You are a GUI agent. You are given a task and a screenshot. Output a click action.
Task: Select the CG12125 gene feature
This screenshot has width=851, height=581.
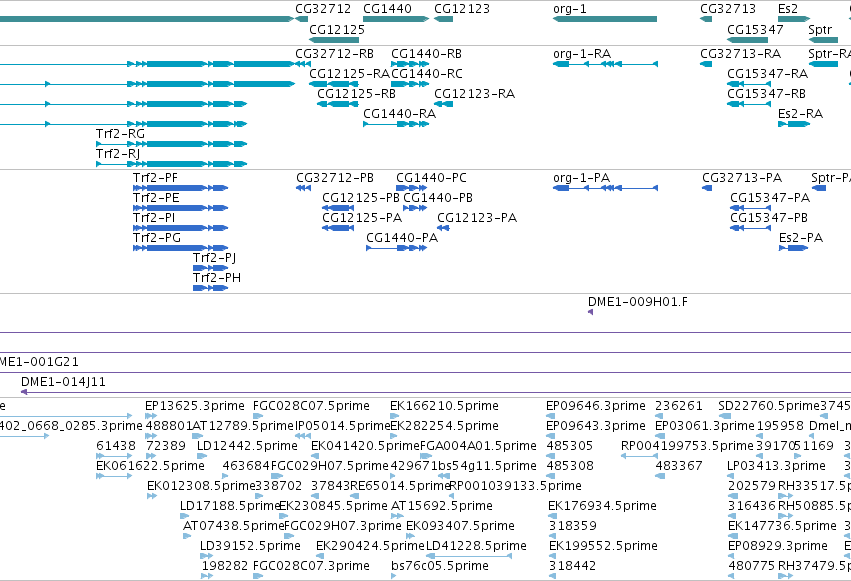pyautogui.click(x=334, y=40)
